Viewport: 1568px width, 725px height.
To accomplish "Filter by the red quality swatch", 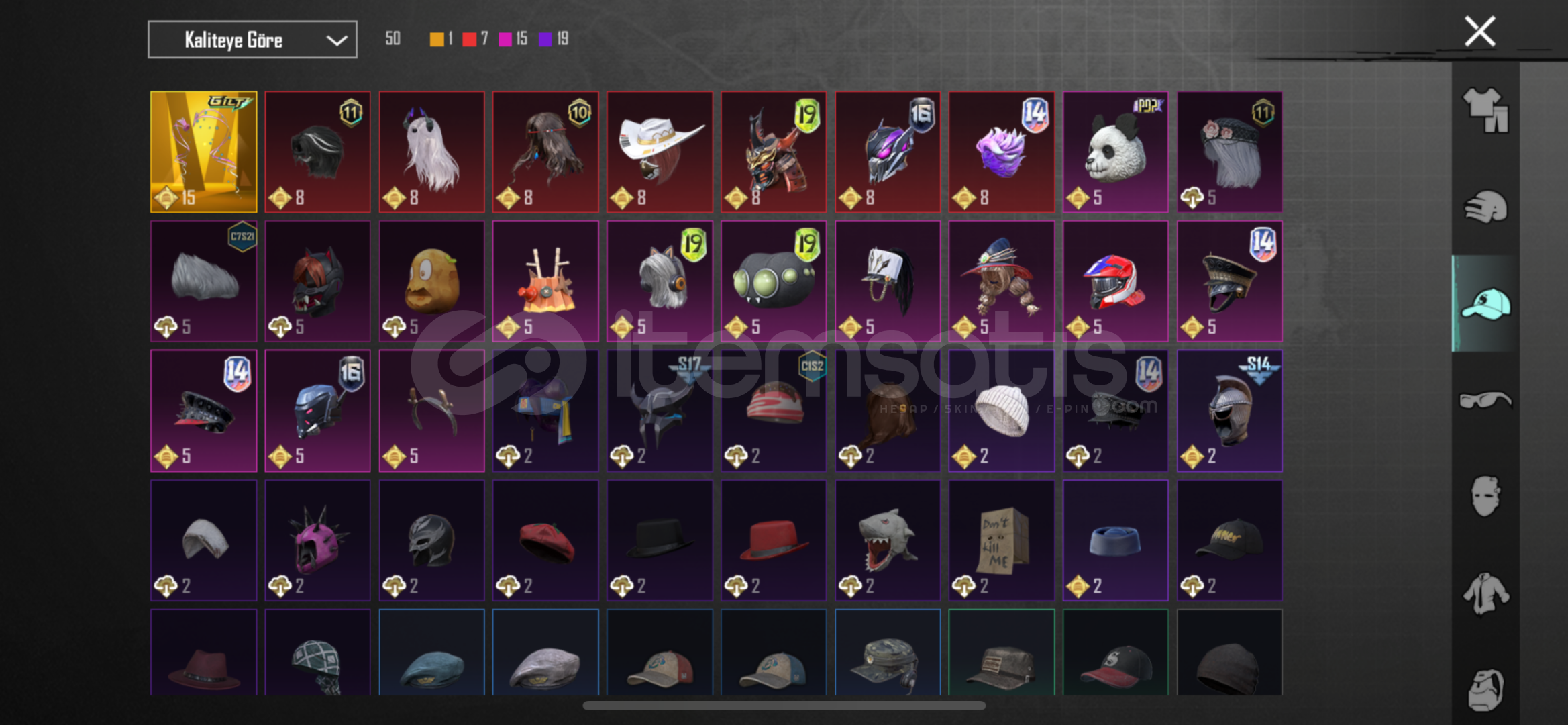I will pos(469,40).
